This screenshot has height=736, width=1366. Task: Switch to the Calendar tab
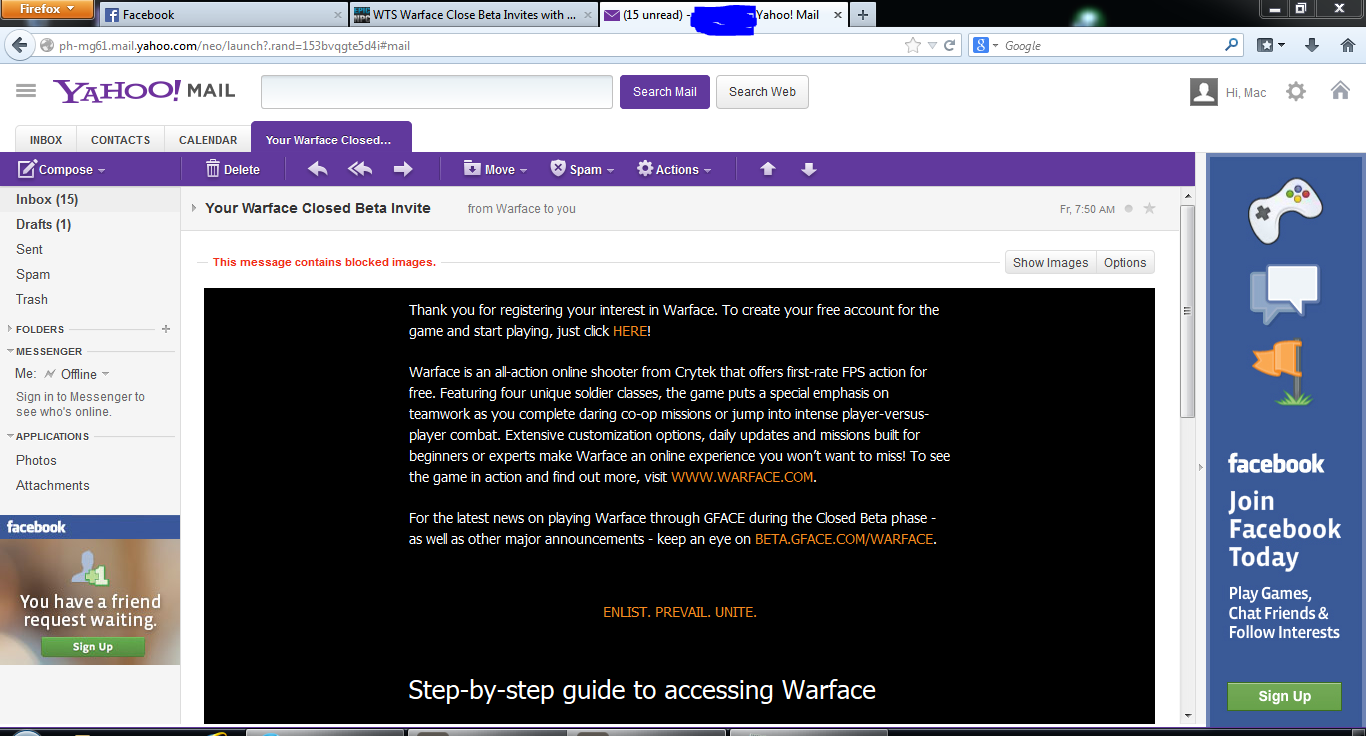208,140
